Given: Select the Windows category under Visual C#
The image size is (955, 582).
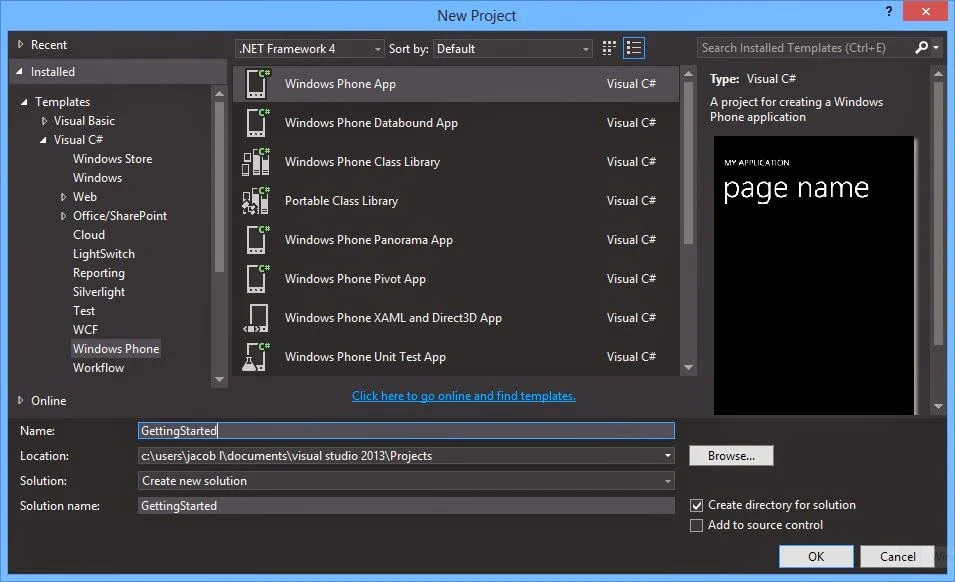Looking at the screenshot, I should (x=97, y=178).
